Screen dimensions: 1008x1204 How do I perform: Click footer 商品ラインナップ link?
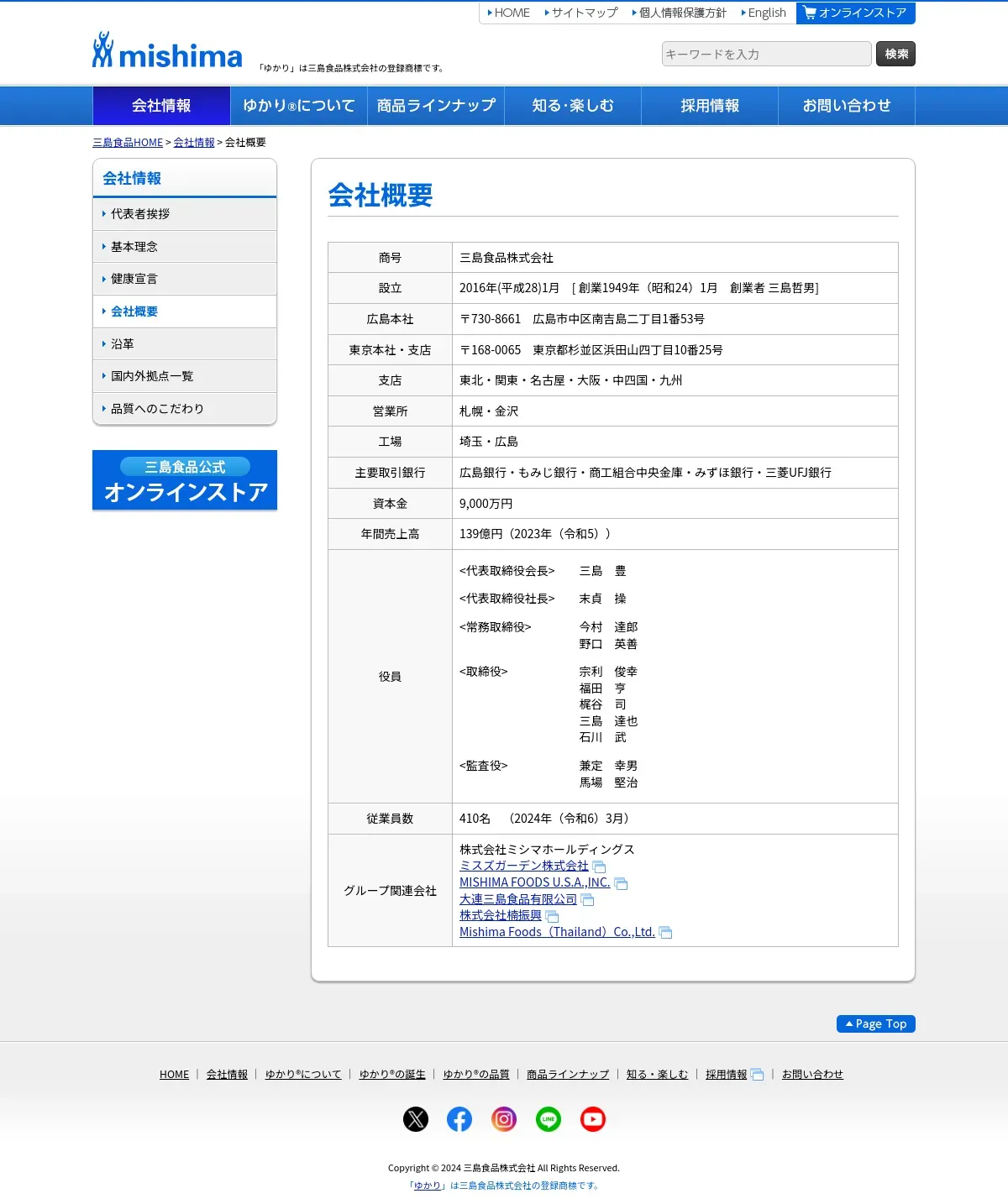point(568,1075)
